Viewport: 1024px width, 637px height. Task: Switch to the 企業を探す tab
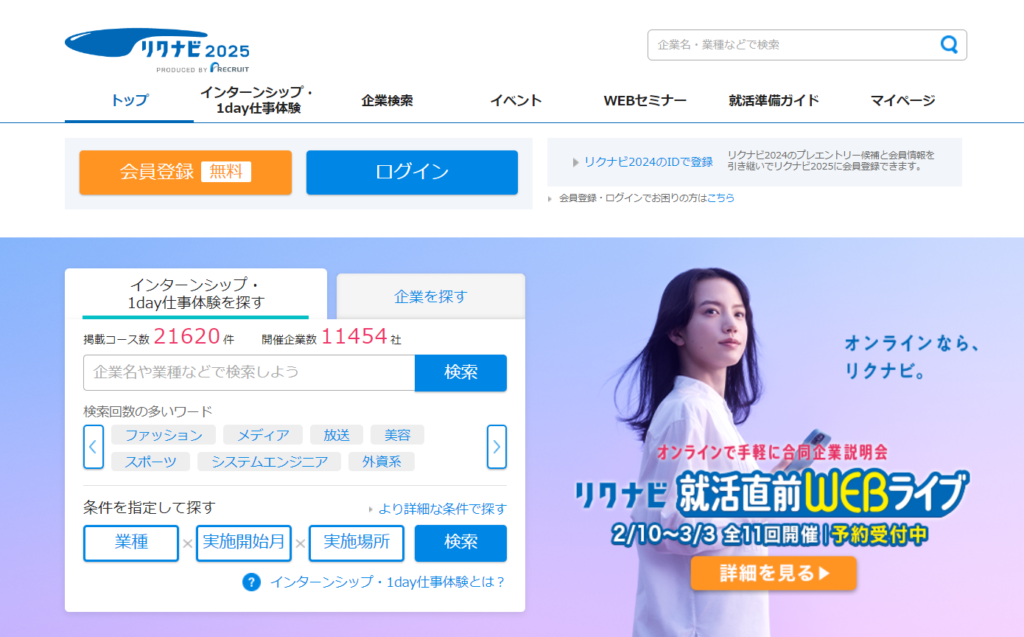431,297
